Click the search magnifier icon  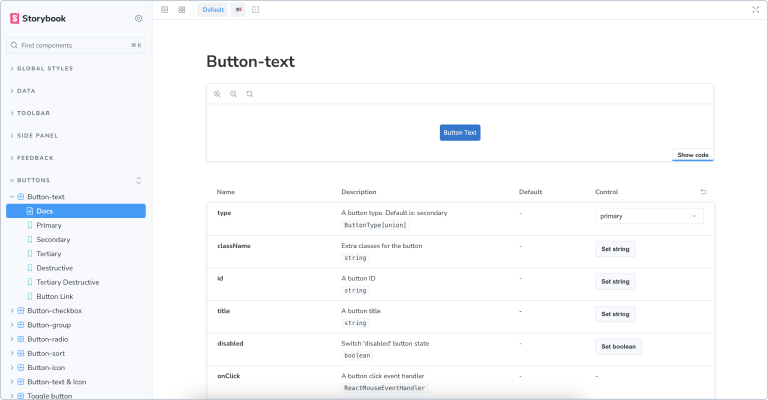click(x=14, y=45)
